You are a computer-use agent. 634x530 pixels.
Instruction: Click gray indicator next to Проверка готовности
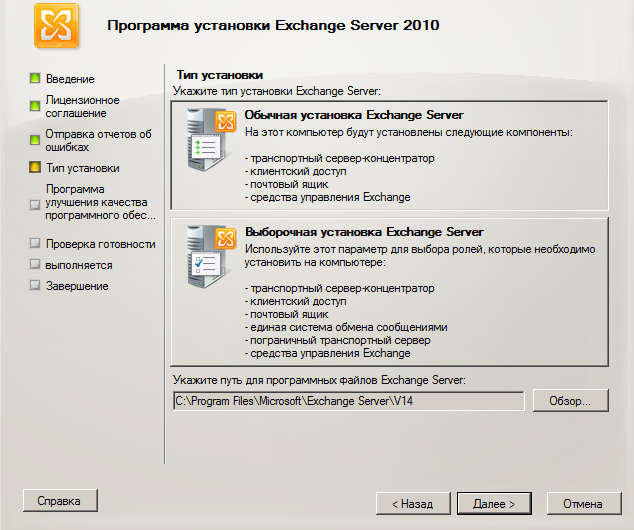(x=35, y=243)
